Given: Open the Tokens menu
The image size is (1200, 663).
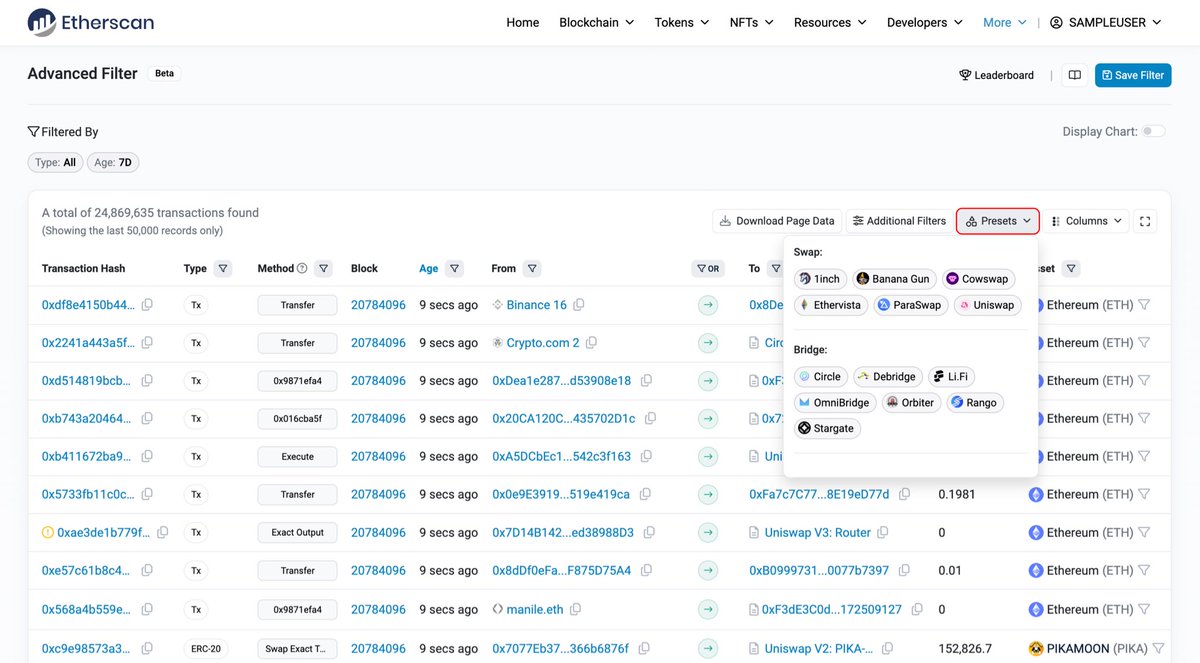Looking at the screenshot, I should [x=681, y=22].
